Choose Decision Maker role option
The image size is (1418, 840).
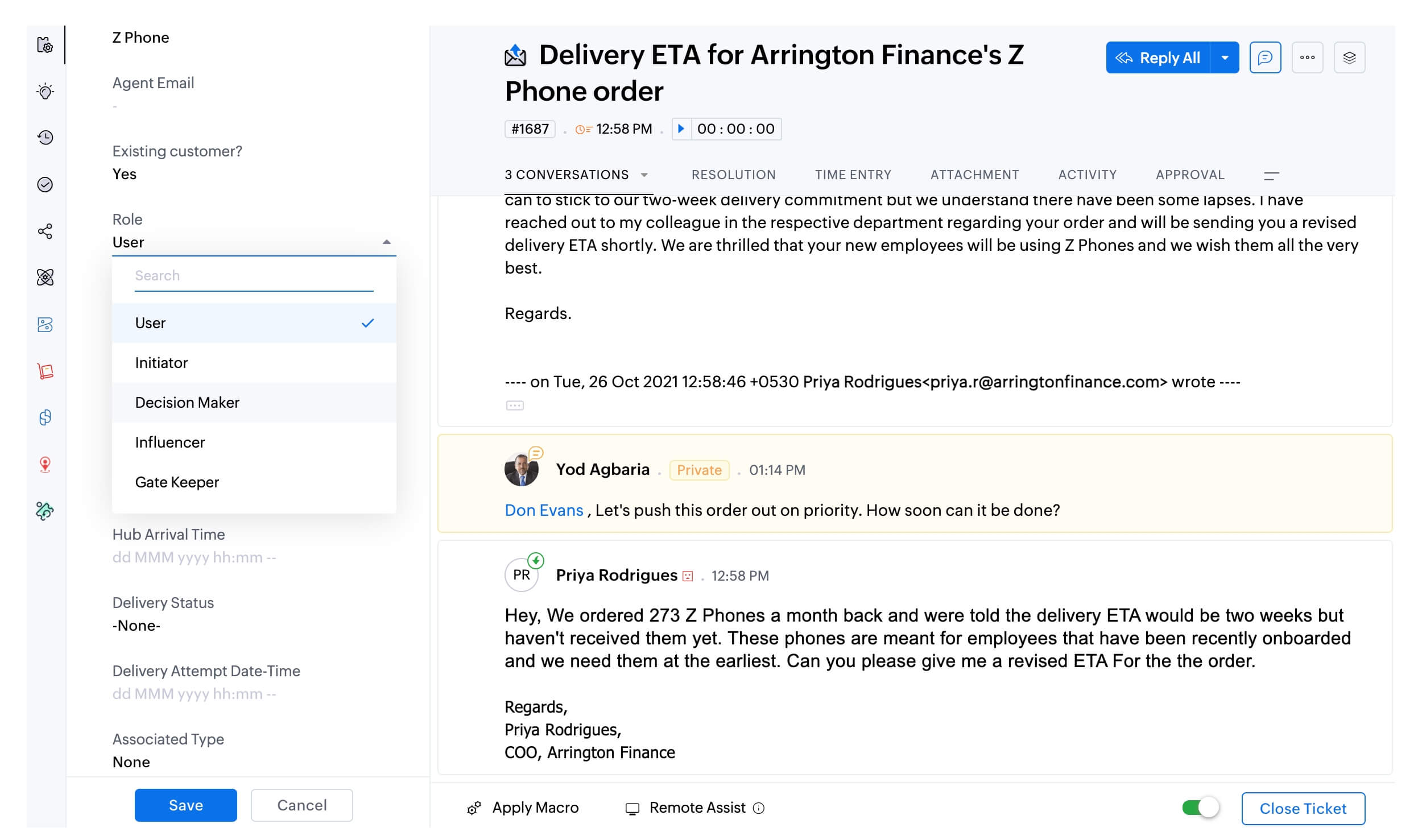254,403
